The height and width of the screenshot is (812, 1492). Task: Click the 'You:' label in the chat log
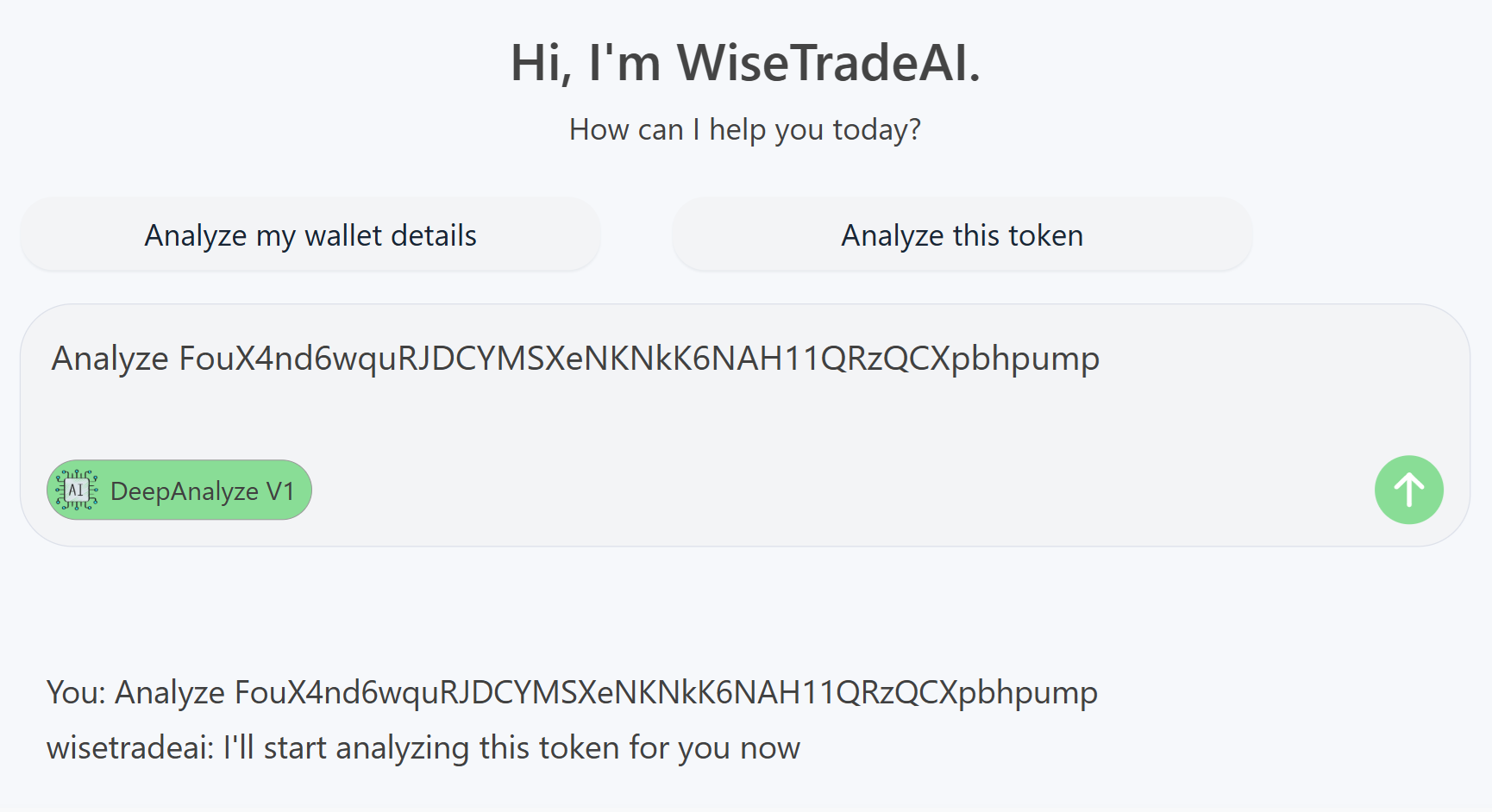76,692
